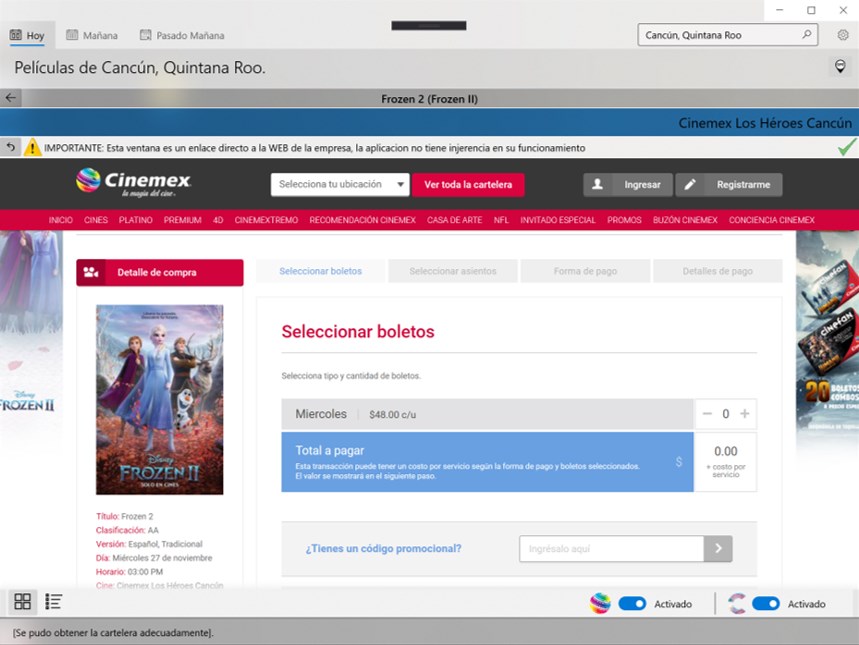Open PROMOS menu item
This screenshot has height=645, width=859.
click(x=624, y=220)
